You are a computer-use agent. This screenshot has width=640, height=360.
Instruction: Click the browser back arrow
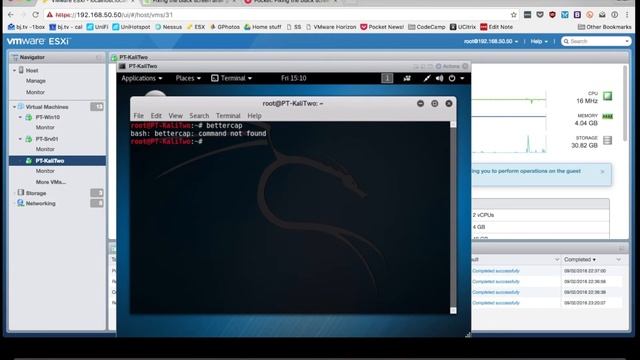(x=11, y=15)
